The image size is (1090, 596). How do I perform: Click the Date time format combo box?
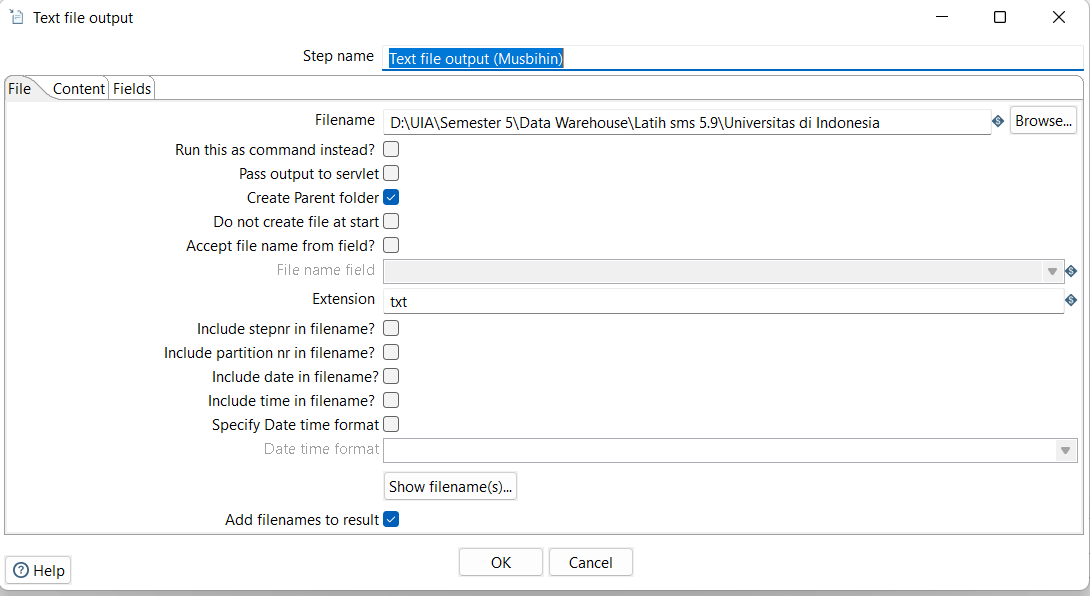730,451
